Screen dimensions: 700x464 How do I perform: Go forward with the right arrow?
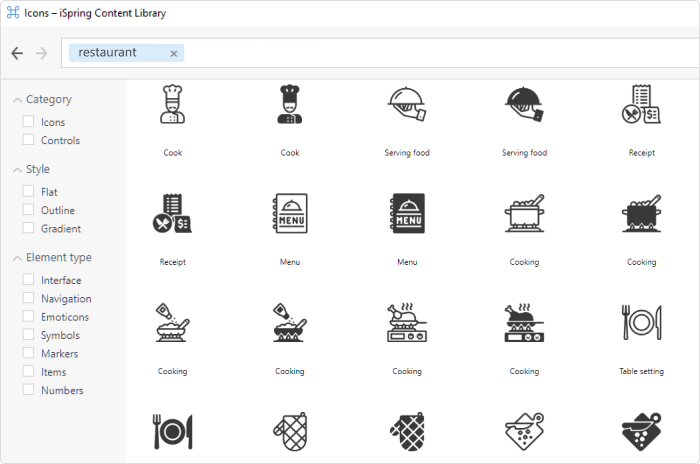42,53
